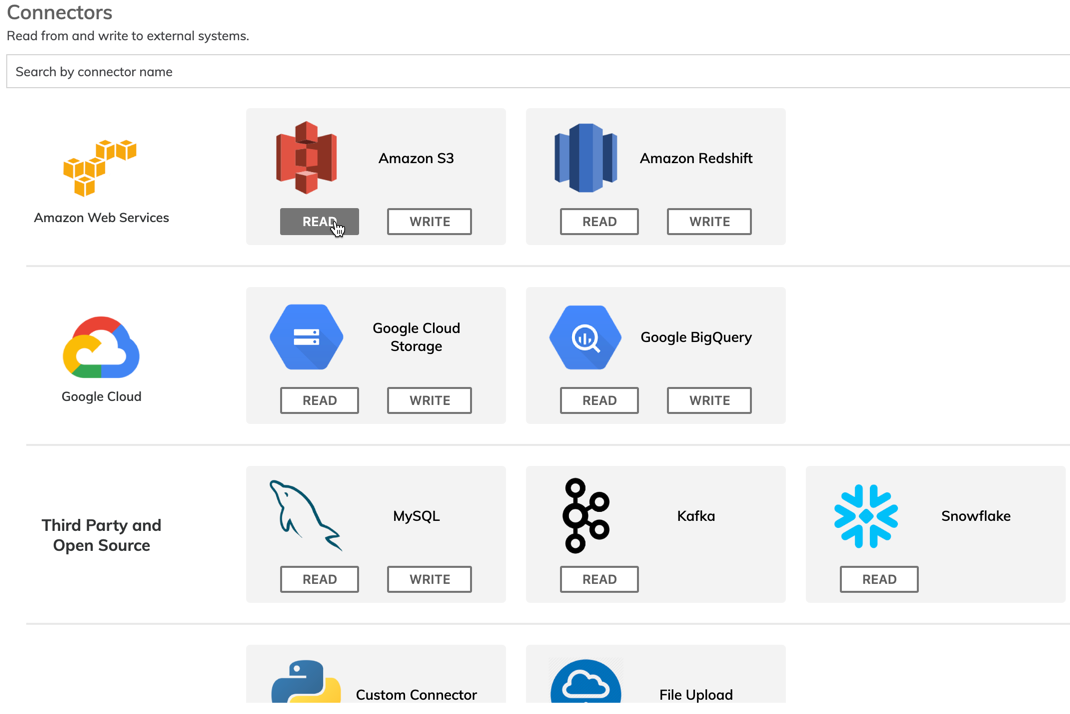Click the Google BigQuery hexagon icon
The width and height of the screenshot is (1070, 714).
(x=585, y=337)
